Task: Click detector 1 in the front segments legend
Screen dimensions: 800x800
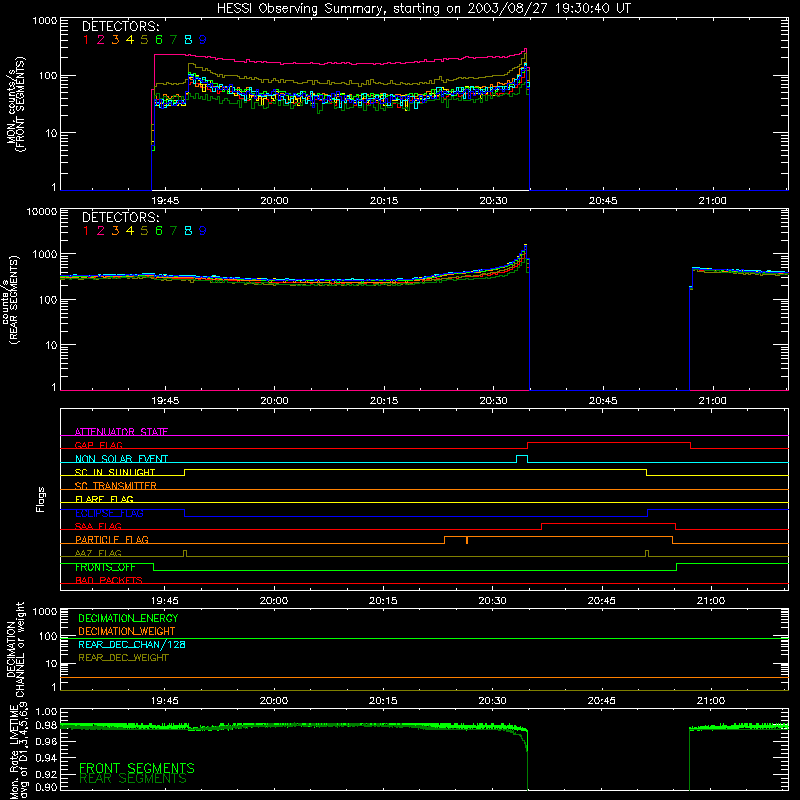Action: tap(86, 40)
